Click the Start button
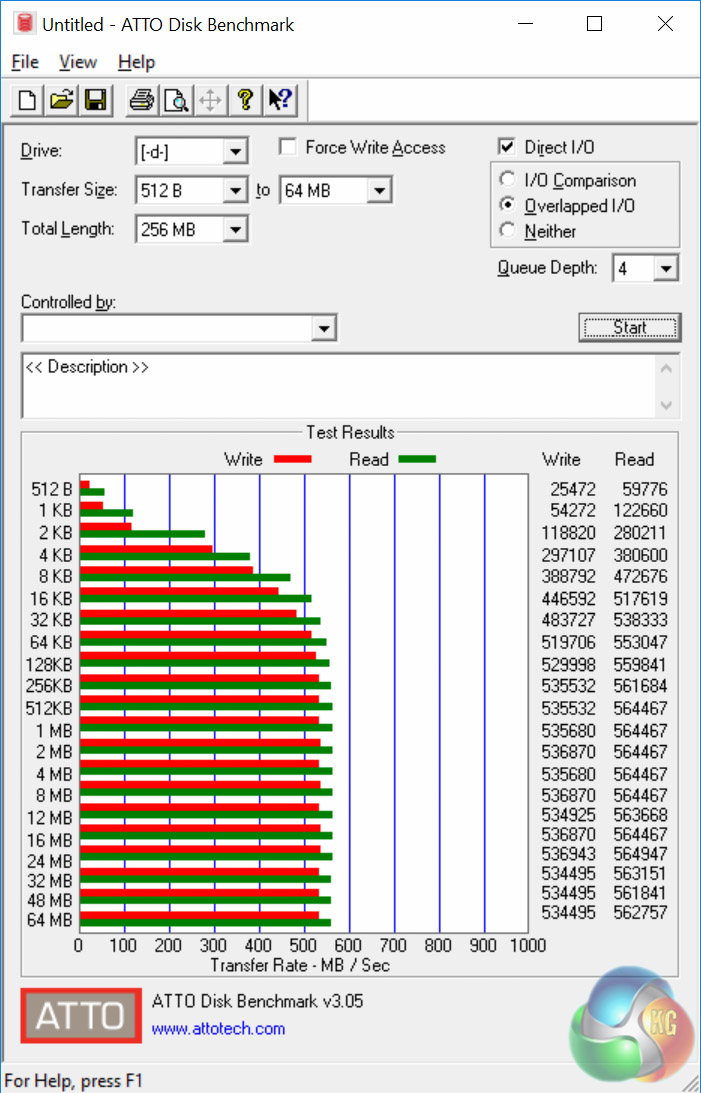The width and height of the screenshot is (701, 1093). click(x=630, y=328)
